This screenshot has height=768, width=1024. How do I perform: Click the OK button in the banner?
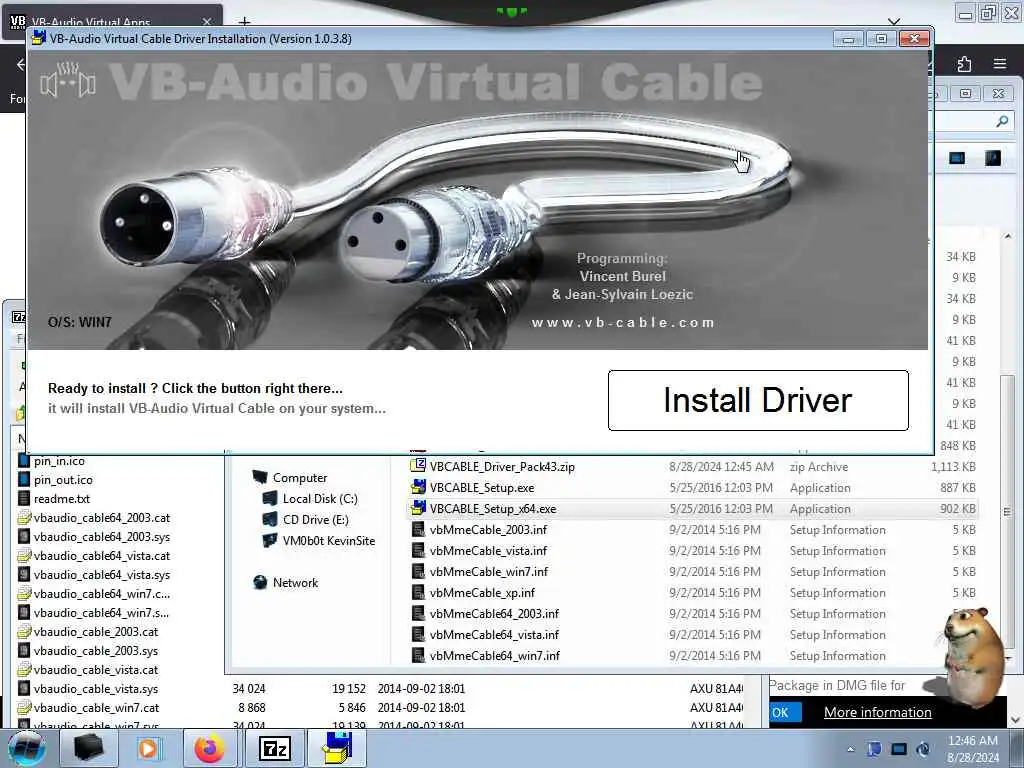(x=783, y=712)
